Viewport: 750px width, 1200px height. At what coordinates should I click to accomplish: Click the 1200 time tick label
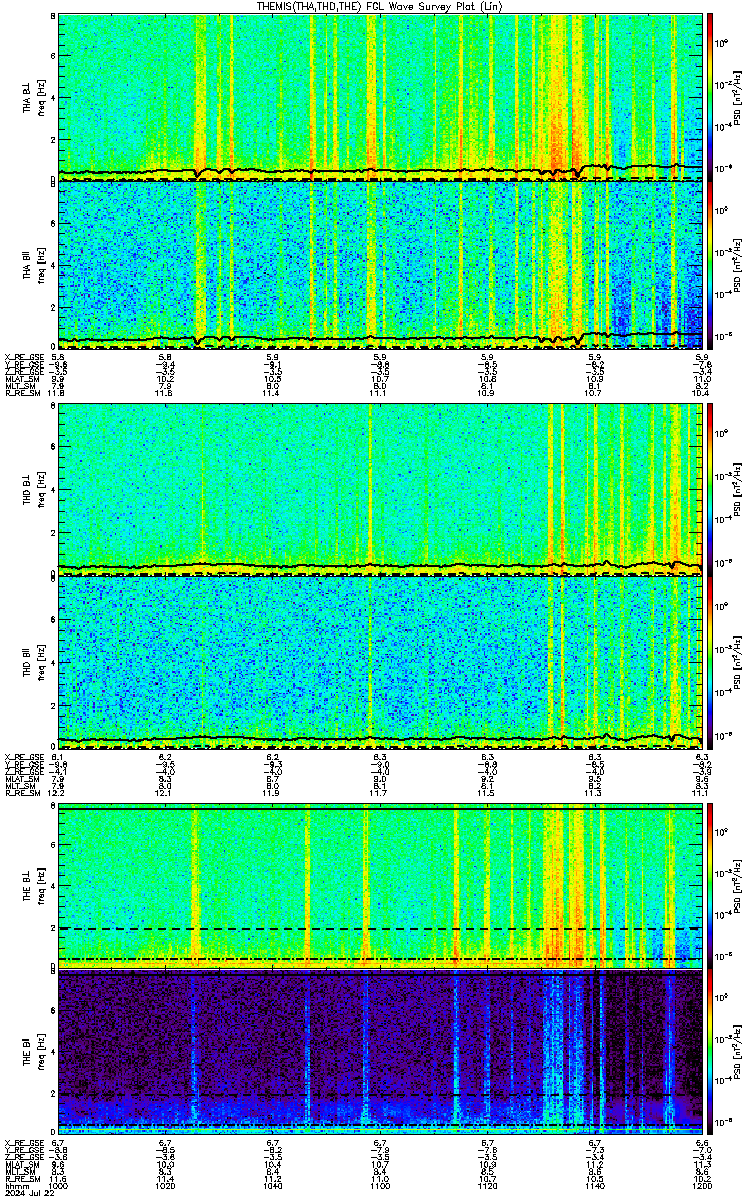702,1187
